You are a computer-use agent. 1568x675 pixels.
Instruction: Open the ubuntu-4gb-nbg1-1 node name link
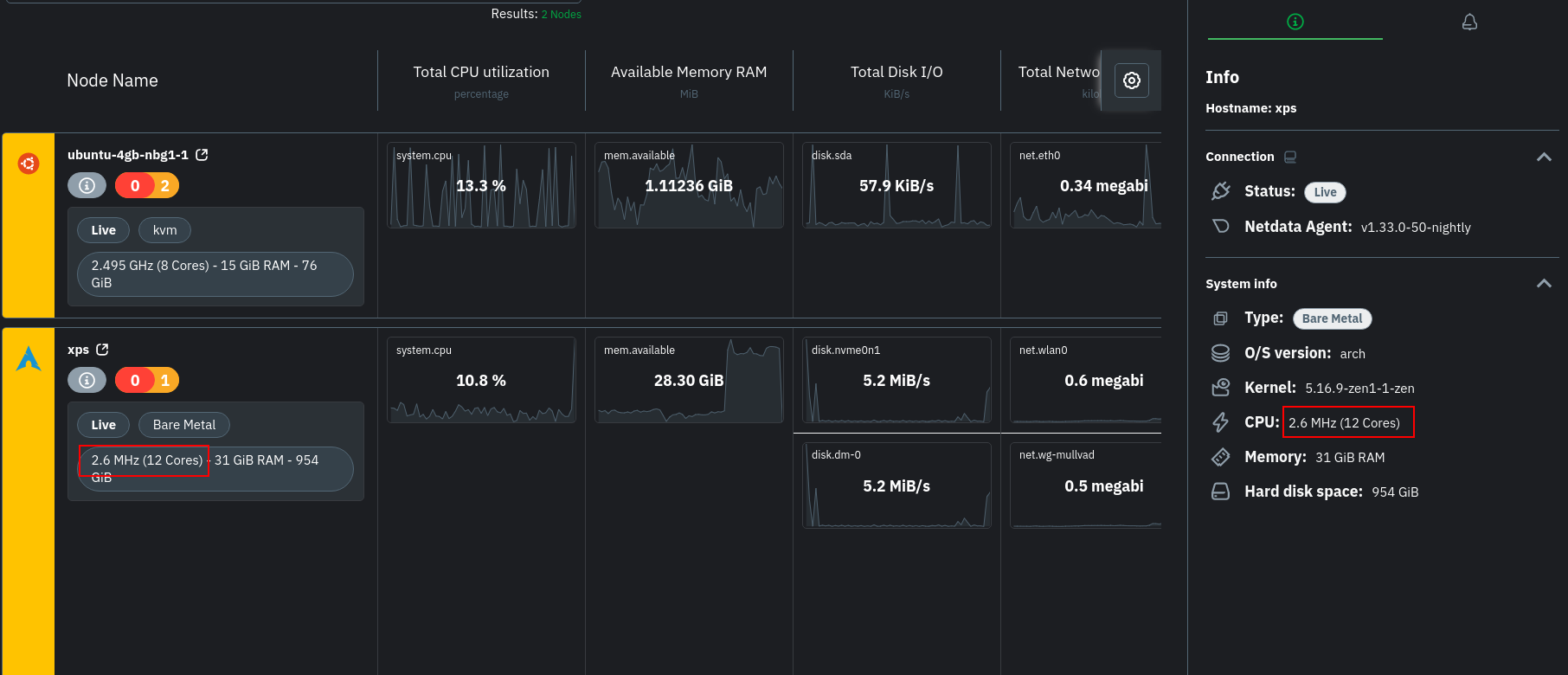128,155
